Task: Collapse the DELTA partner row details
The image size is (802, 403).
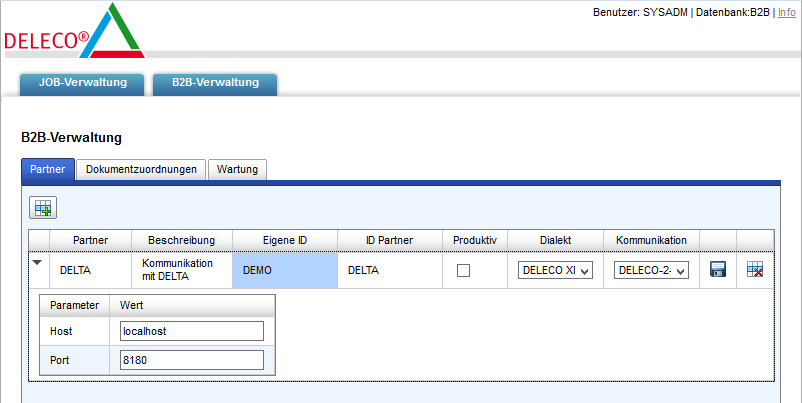Action: (x=38, y=263)
